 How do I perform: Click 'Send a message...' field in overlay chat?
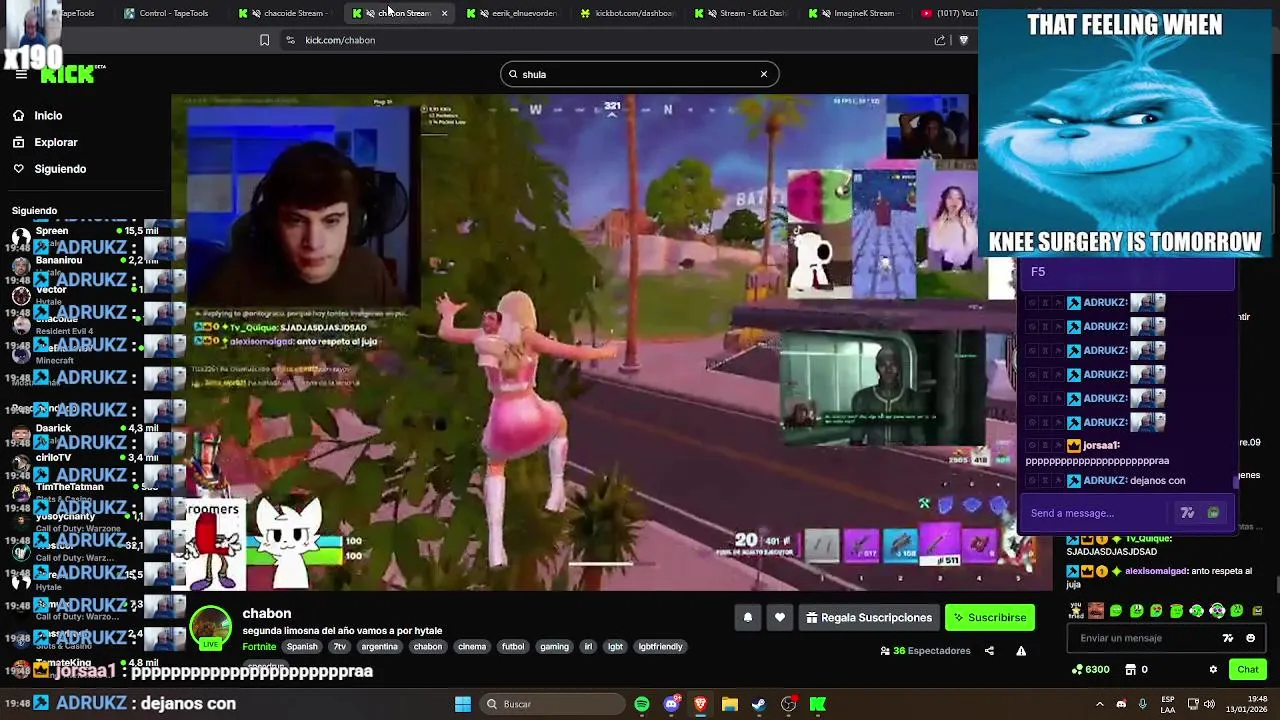pos(1097,513)
